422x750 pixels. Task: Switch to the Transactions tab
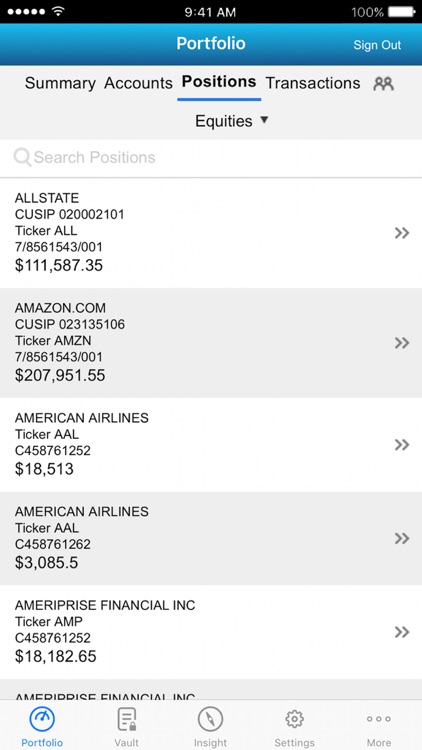[x=313, y=83]
